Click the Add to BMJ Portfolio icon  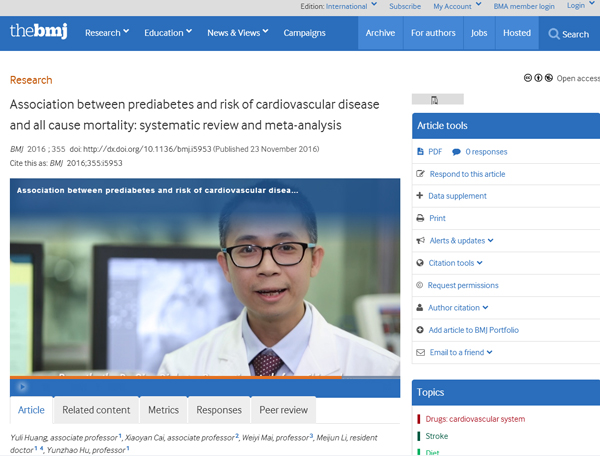[x=419, y=330]
